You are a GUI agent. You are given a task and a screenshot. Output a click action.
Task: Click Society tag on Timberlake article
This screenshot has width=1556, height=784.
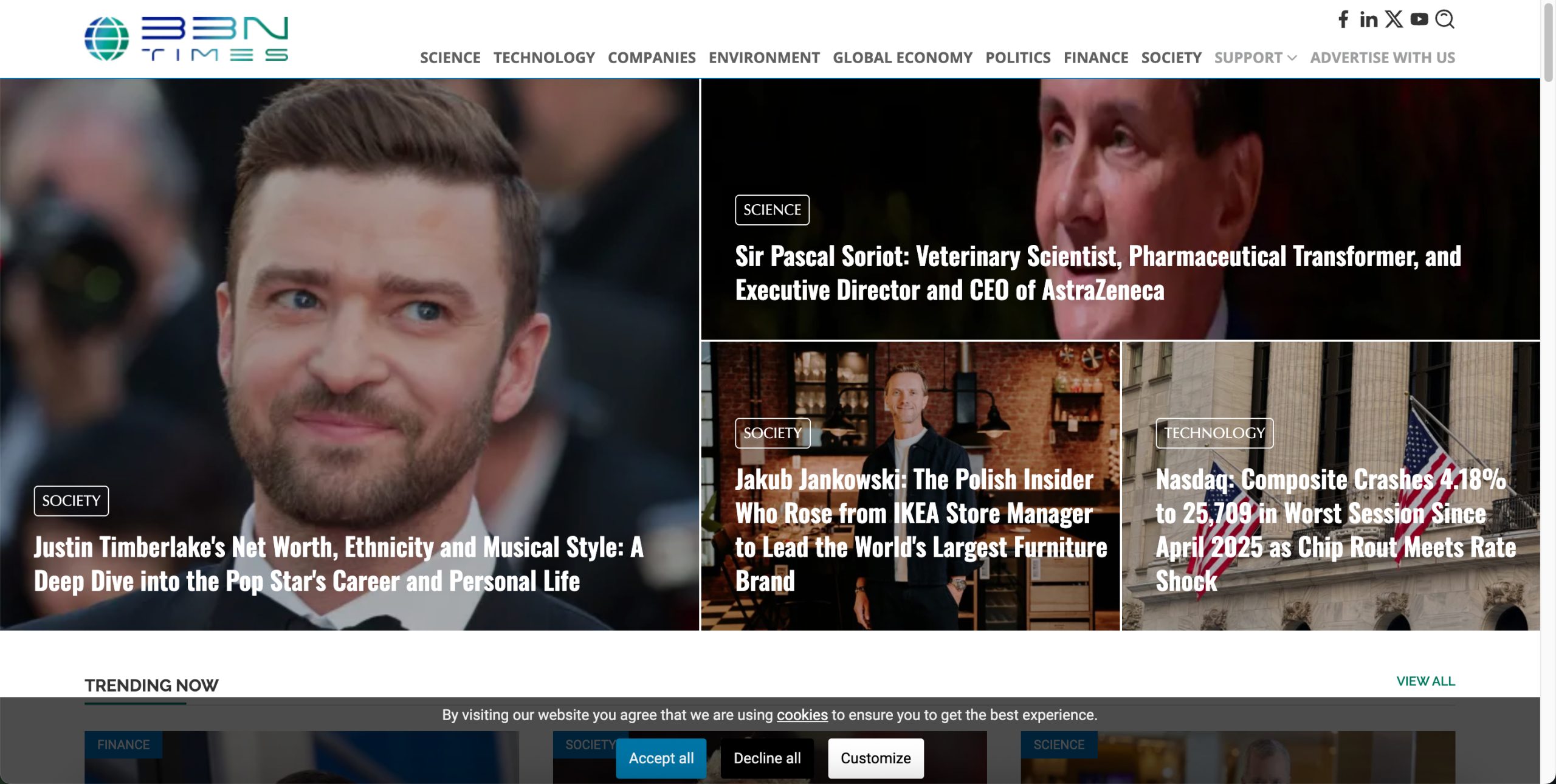pos(71,501)
